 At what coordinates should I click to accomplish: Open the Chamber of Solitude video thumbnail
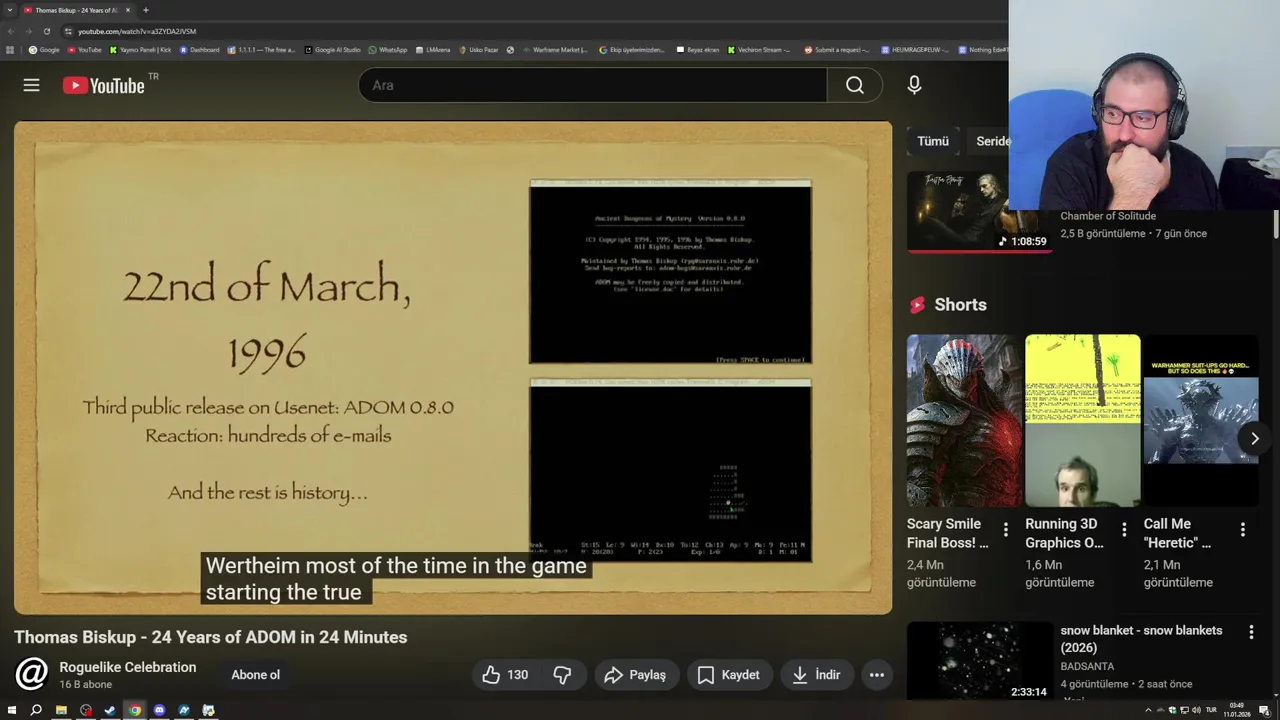(978, 212)
